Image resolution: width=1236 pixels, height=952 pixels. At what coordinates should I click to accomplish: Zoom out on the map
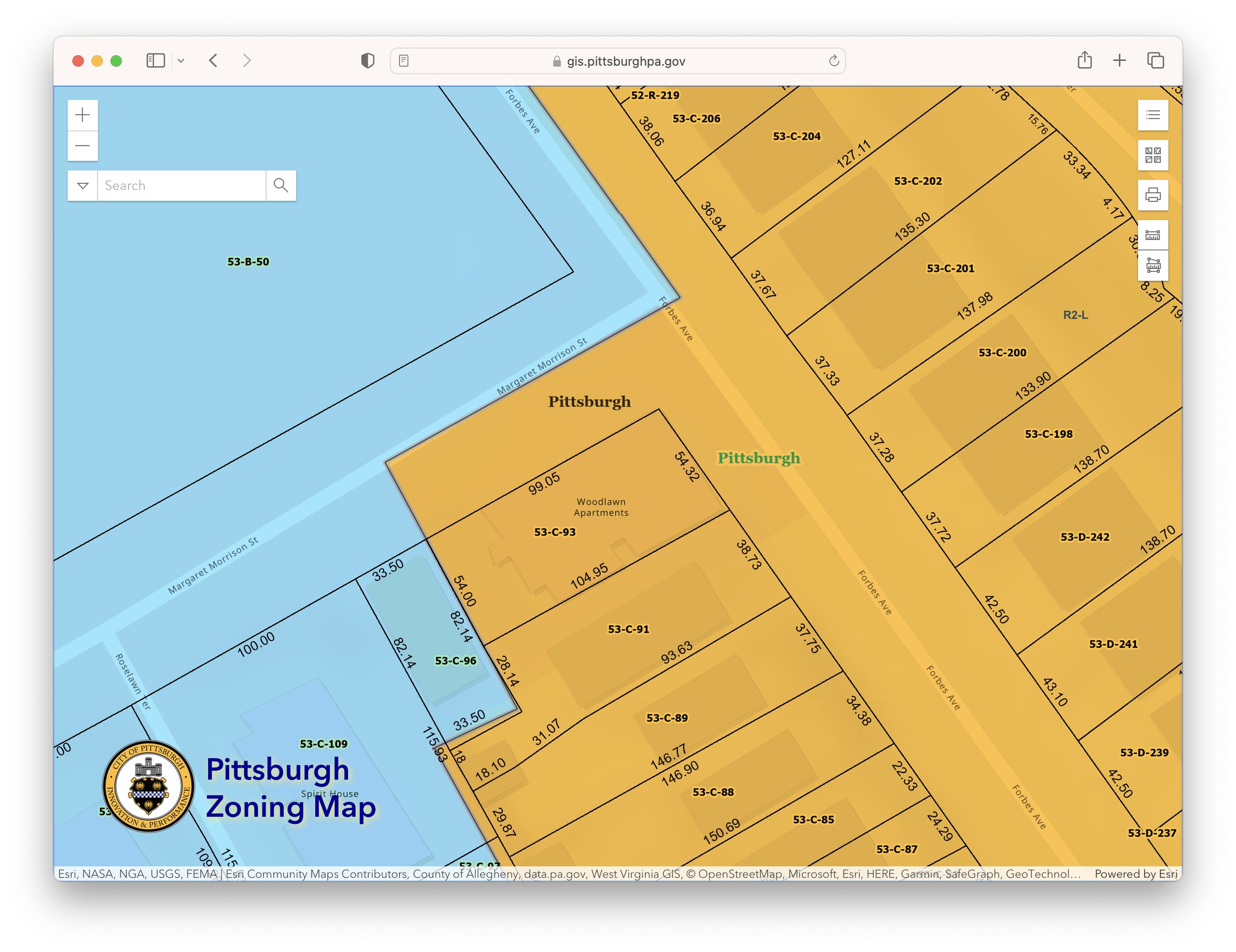83,146
